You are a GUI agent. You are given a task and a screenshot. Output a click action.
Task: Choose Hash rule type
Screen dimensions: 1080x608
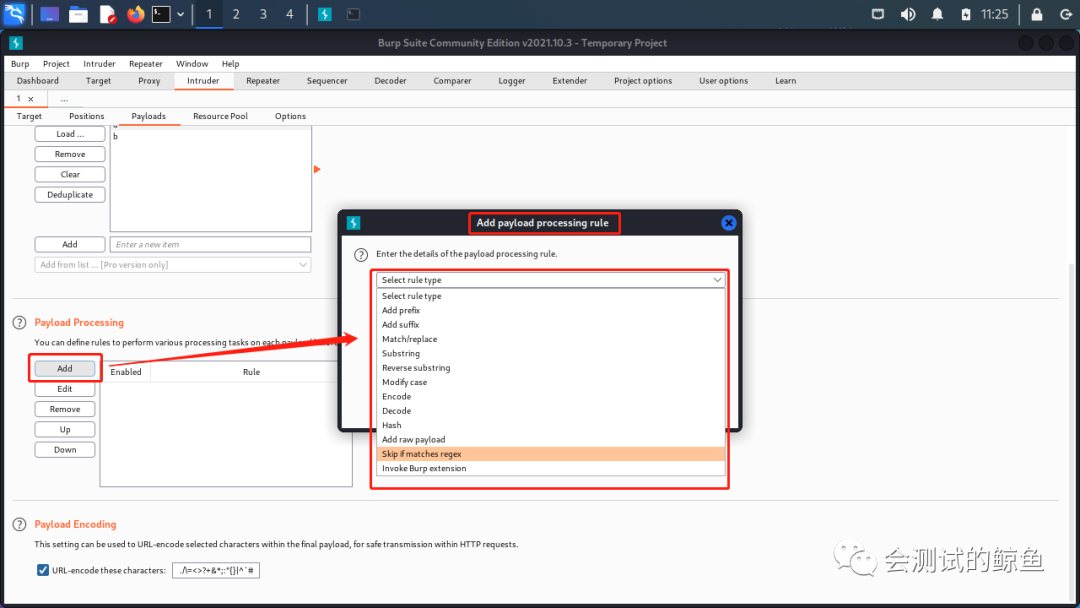[x=550, y=425]
